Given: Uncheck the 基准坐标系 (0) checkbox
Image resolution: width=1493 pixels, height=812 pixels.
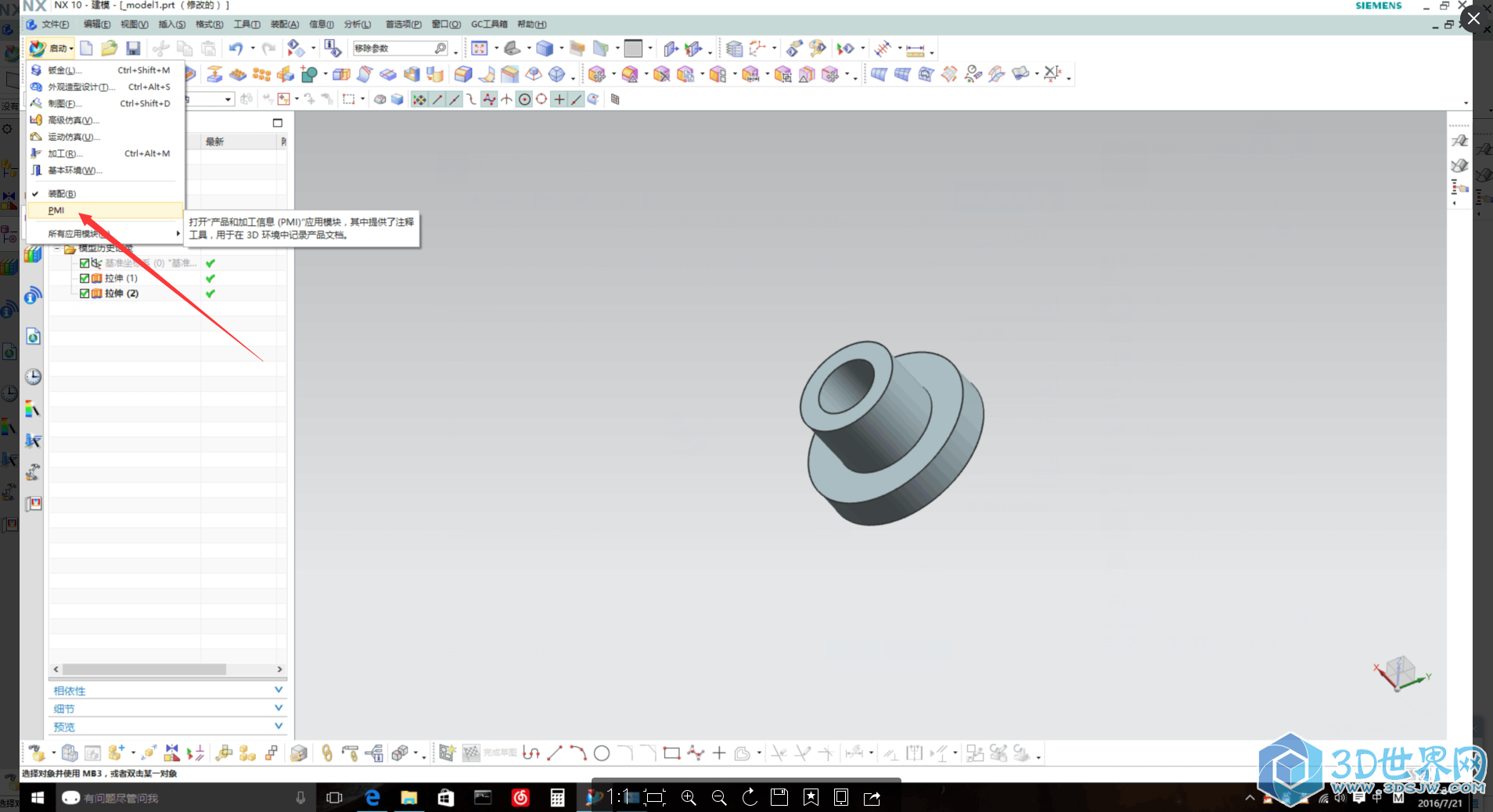Looking at the screenshot, I should point(85,263).
